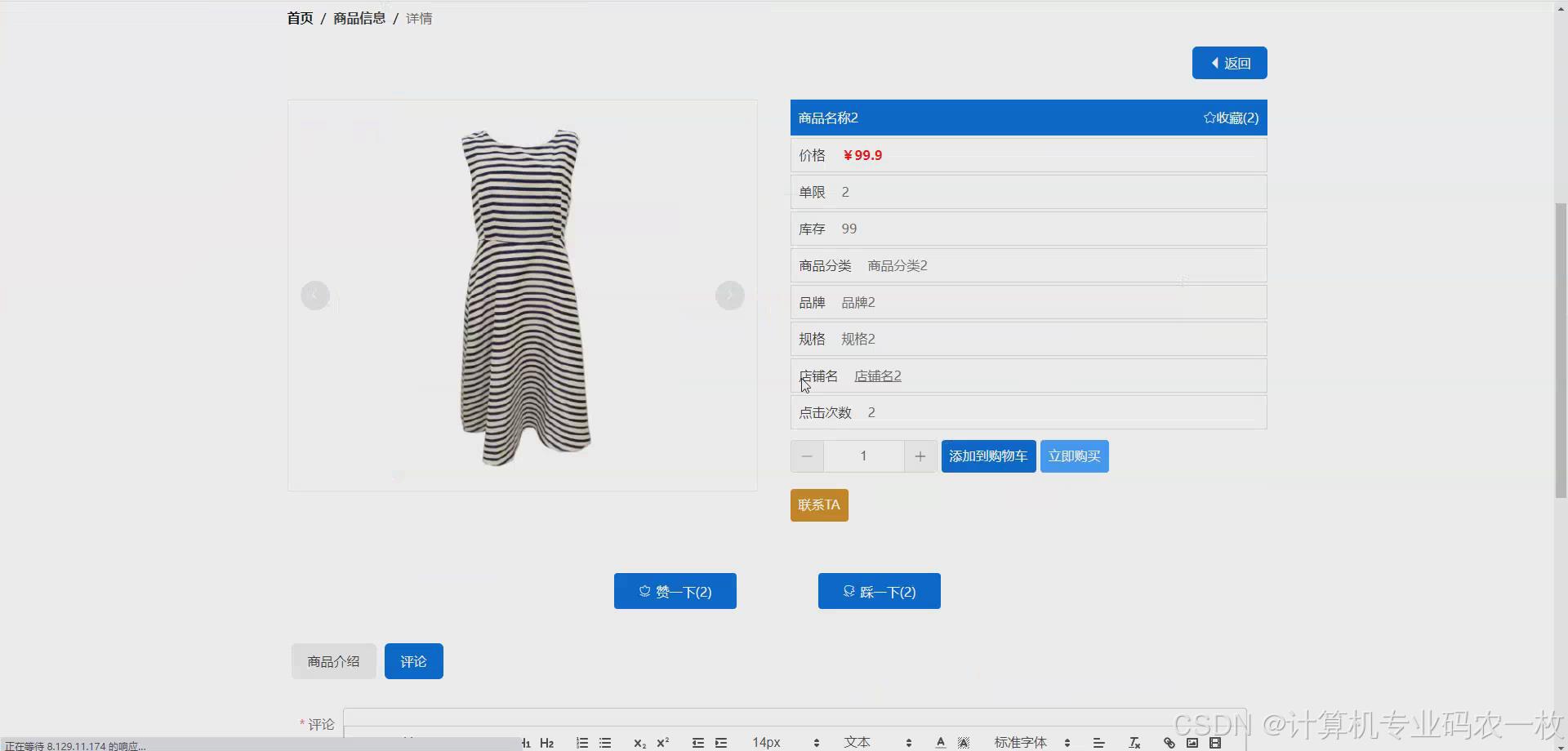Click the H2 heading icon in editor toolbar
Image resolution: width=1568 pixels, height=751 pixels.
pos(546,743)
